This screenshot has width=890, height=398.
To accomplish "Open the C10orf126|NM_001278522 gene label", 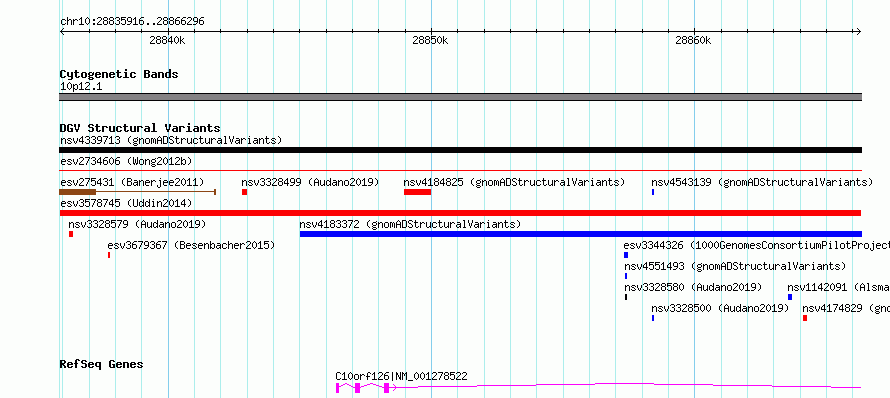I will click(x=401, y=376).
